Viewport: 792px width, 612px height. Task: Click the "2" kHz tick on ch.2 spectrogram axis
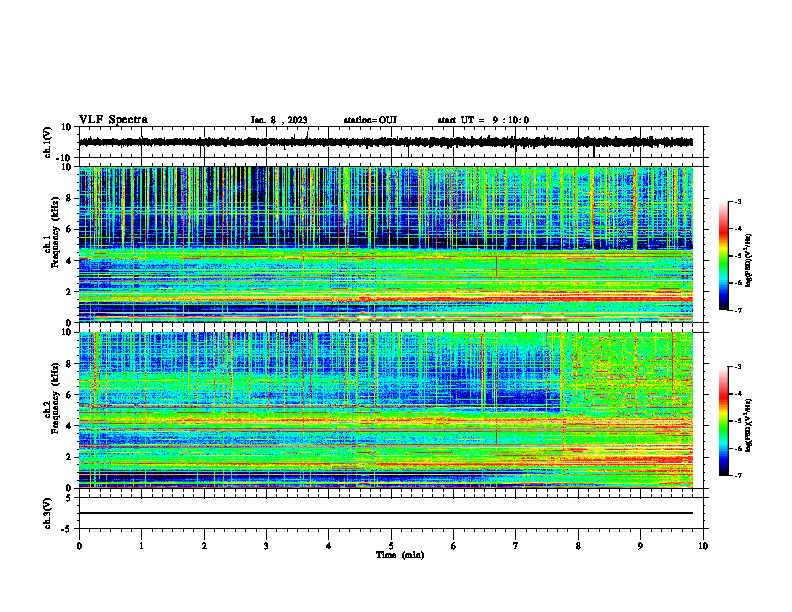[70, 457]
